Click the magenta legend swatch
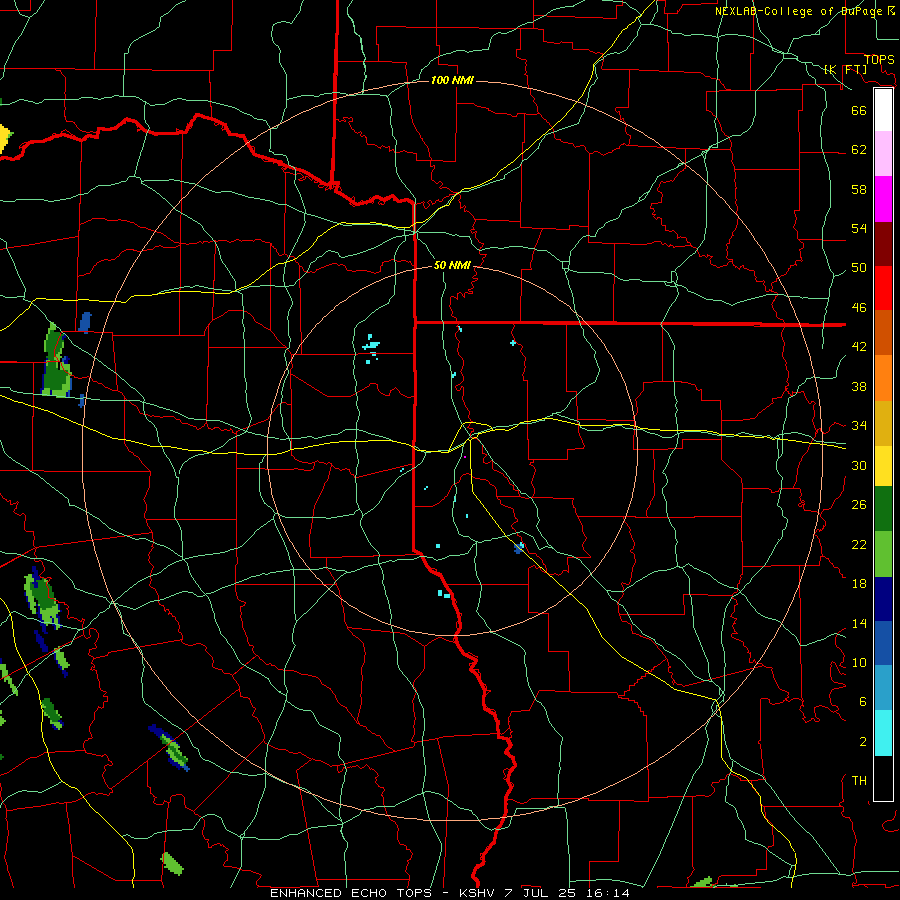900x900 pixels. pos(883,199)
